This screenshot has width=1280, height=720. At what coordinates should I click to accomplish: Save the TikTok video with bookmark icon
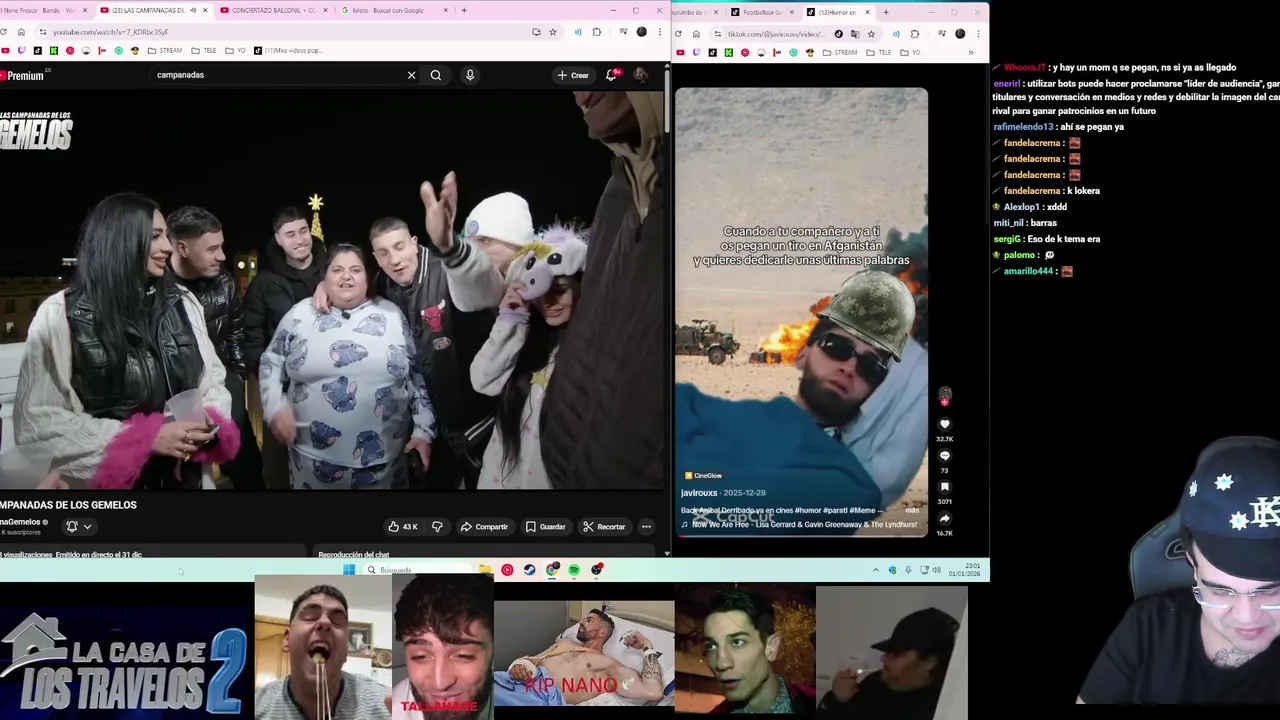[x=944, y=487]
